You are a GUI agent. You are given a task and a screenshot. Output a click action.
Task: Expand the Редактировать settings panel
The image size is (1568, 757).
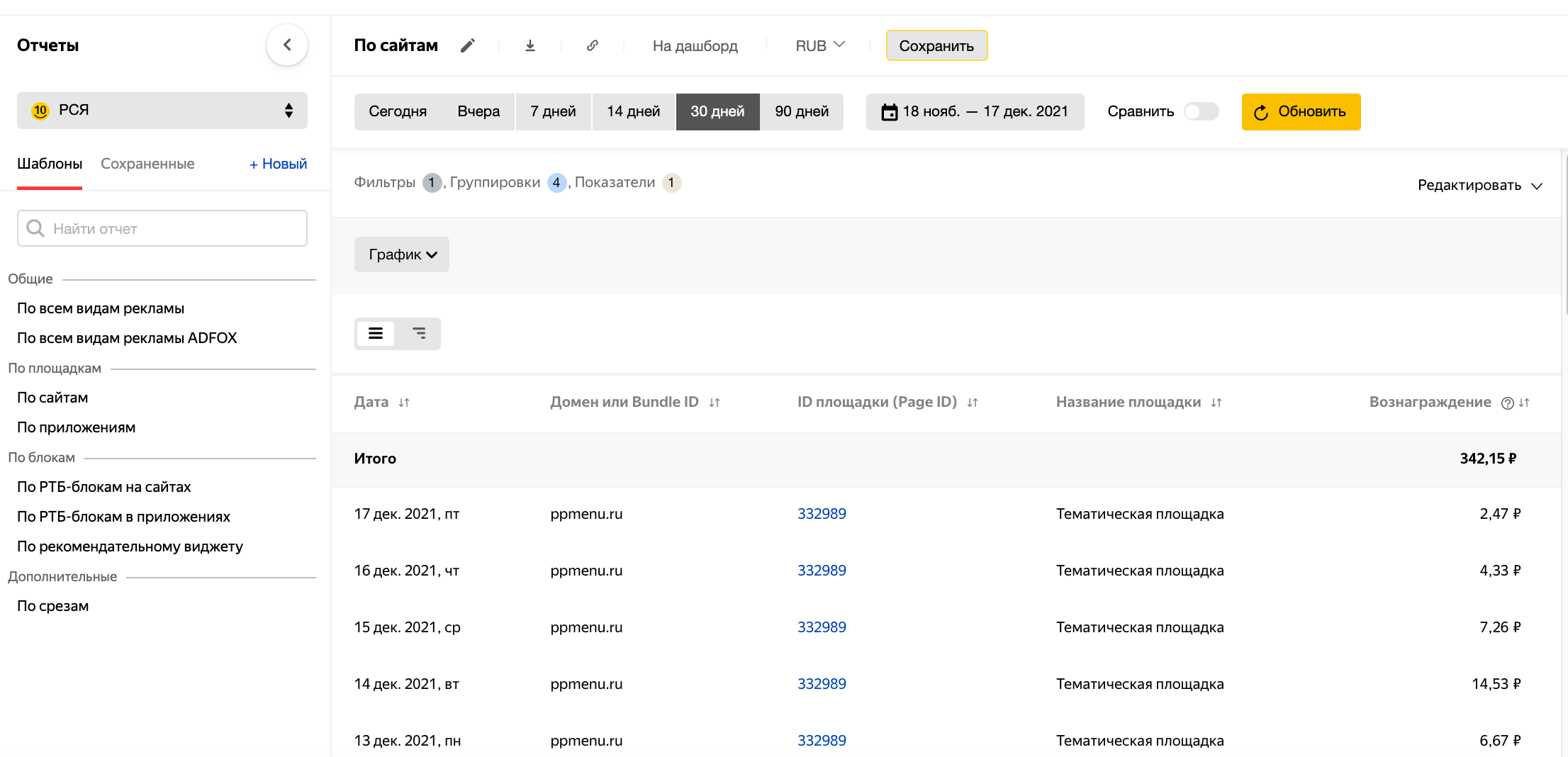1479,186
